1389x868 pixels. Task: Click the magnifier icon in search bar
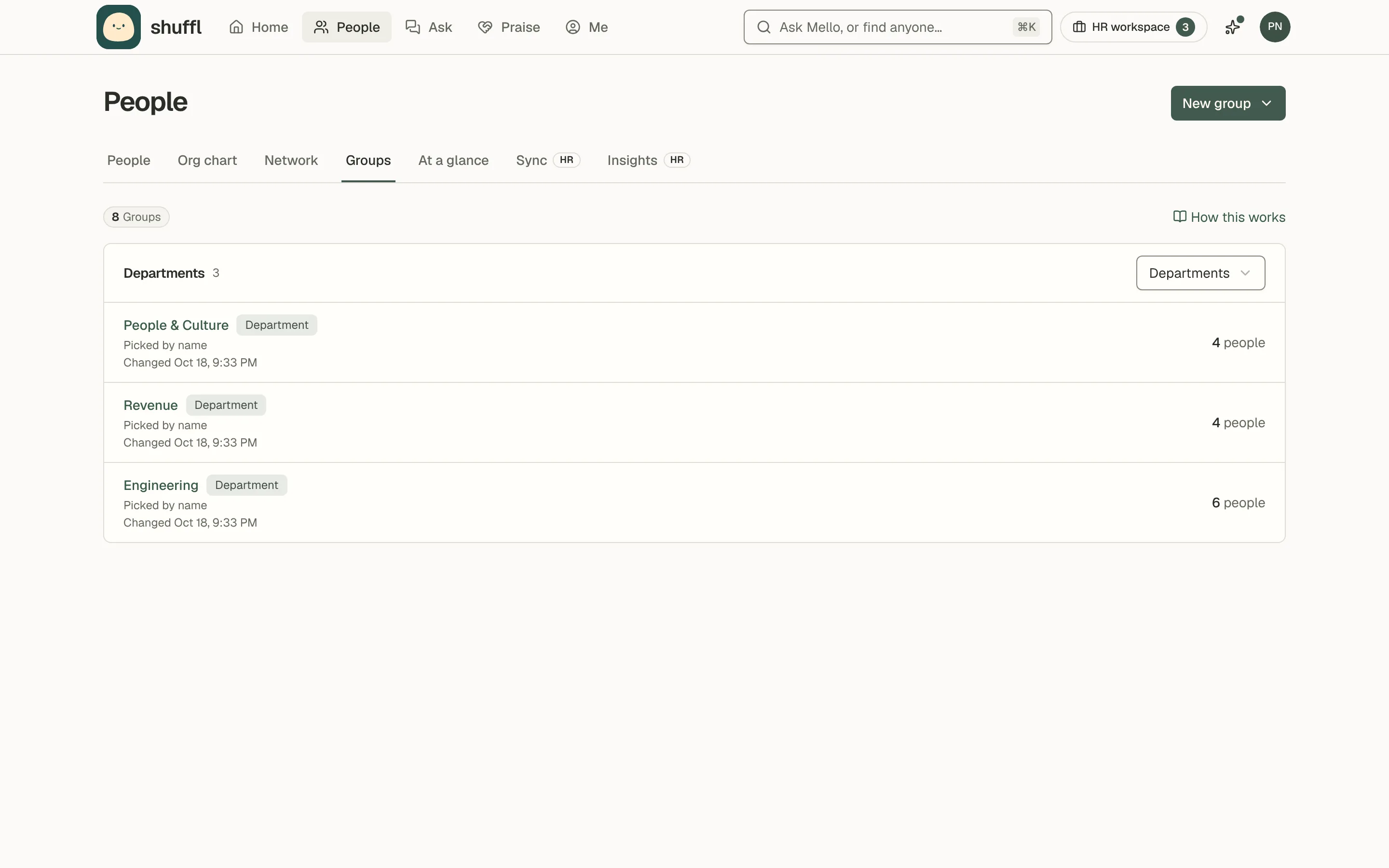tap(763, 27)
